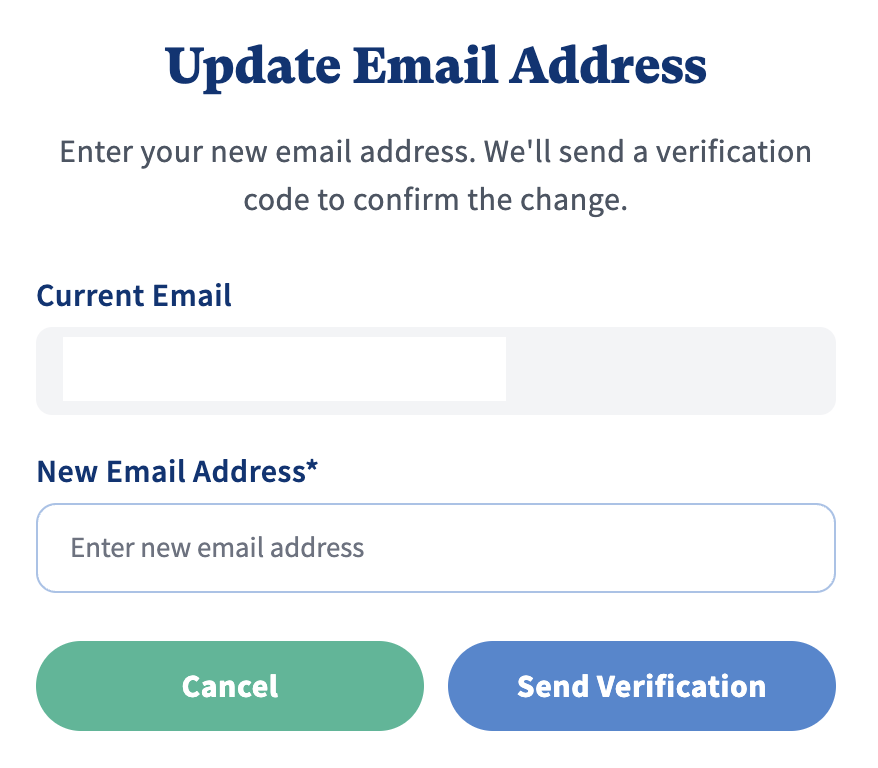The image size is (878, 768).
Task: Click the Current Email read-only field
Action: pyautogui.click(x=436, y=371)
